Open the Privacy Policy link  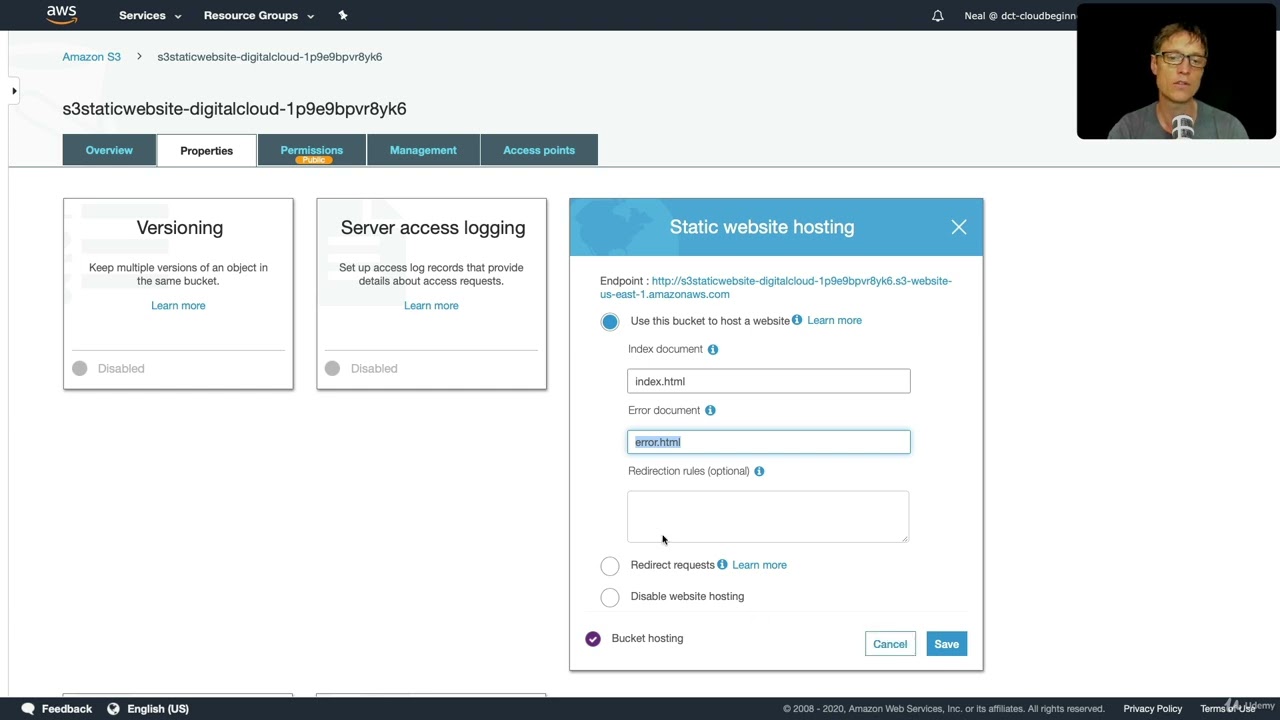coord(1152,709)
